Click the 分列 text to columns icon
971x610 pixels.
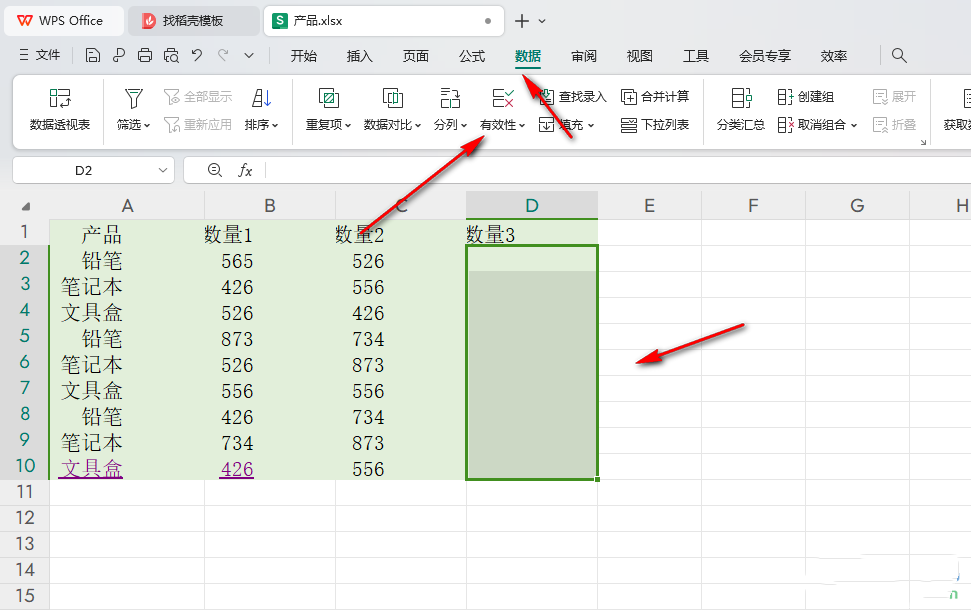(x=450, y=98)
